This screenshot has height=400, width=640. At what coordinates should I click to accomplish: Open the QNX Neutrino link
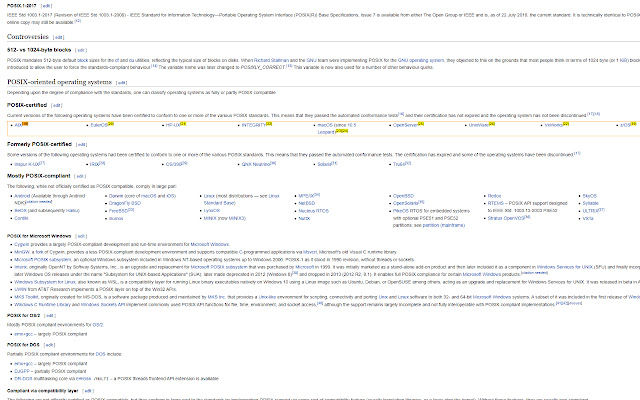[x=256, y=164]
